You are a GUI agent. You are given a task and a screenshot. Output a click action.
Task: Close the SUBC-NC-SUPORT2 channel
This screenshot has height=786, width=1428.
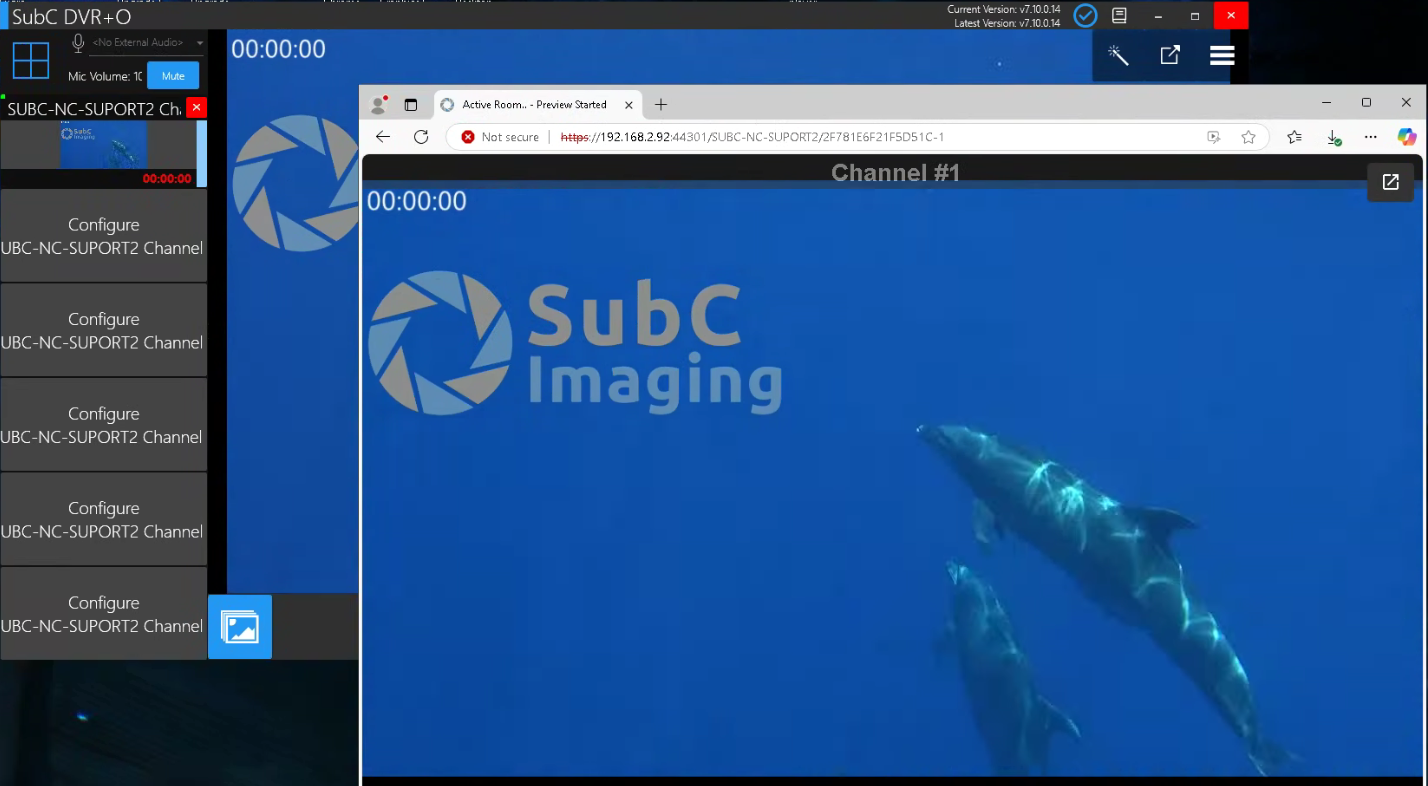coord(197,108)
